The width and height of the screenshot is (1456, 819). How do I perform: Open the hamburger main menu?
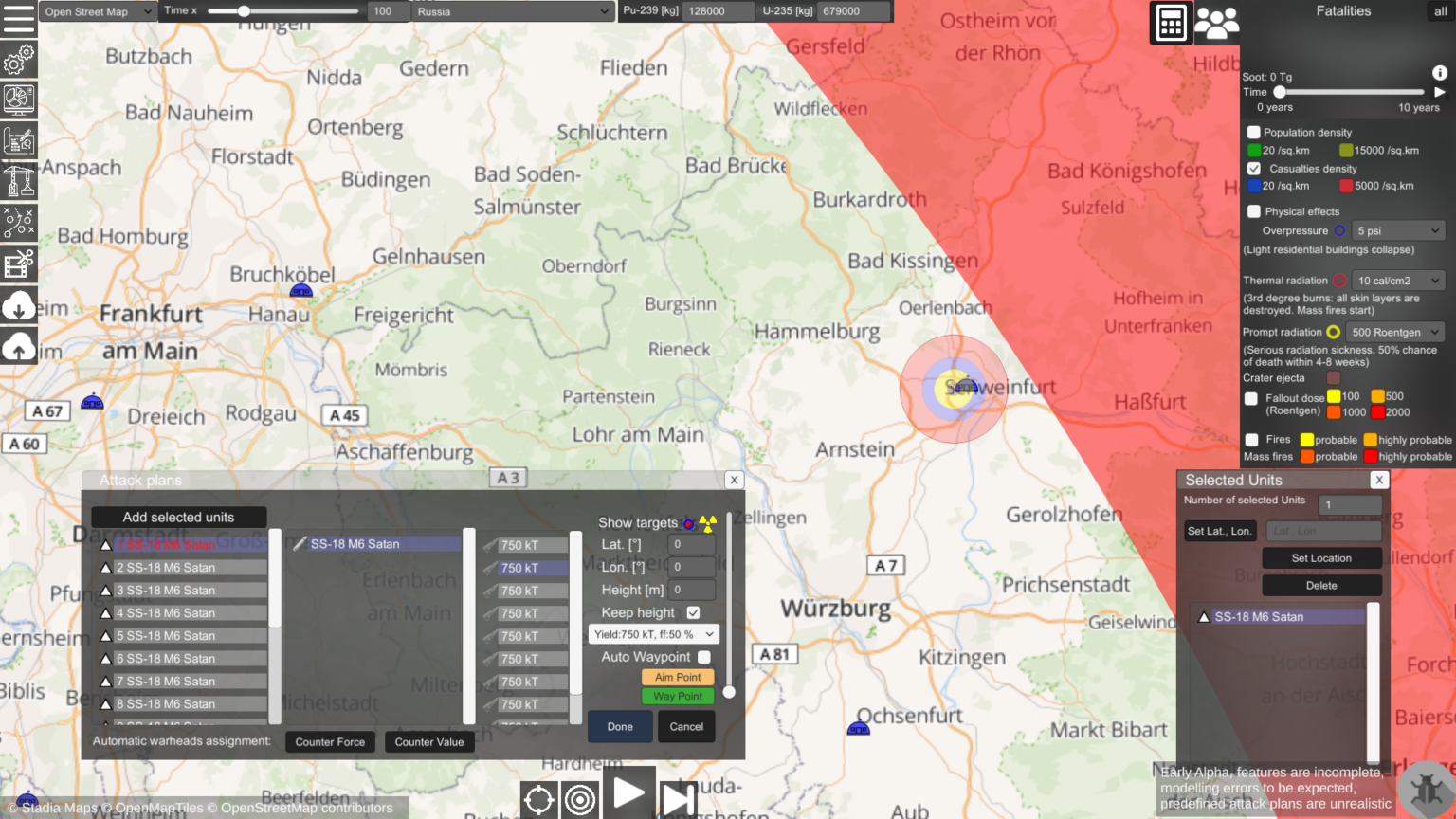point(18,18)
